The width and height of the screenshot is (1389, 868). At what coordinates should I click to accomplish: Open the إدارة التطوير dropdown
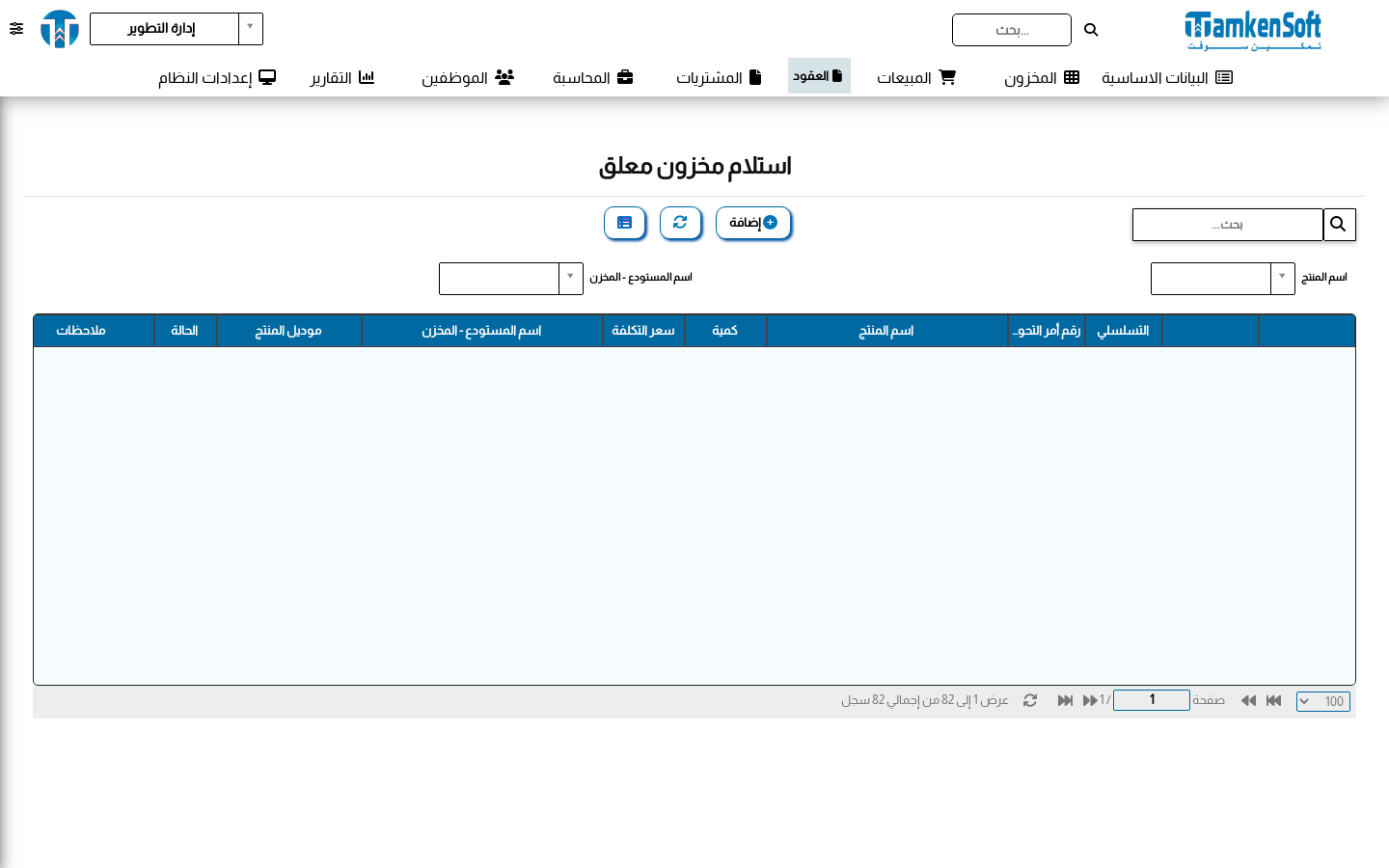[x=177, y=29]
